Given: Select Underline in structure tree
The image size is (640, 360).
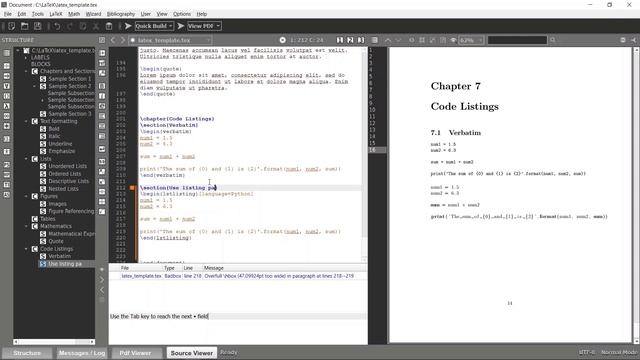Looking at the screenshot, I should [60, 144].
